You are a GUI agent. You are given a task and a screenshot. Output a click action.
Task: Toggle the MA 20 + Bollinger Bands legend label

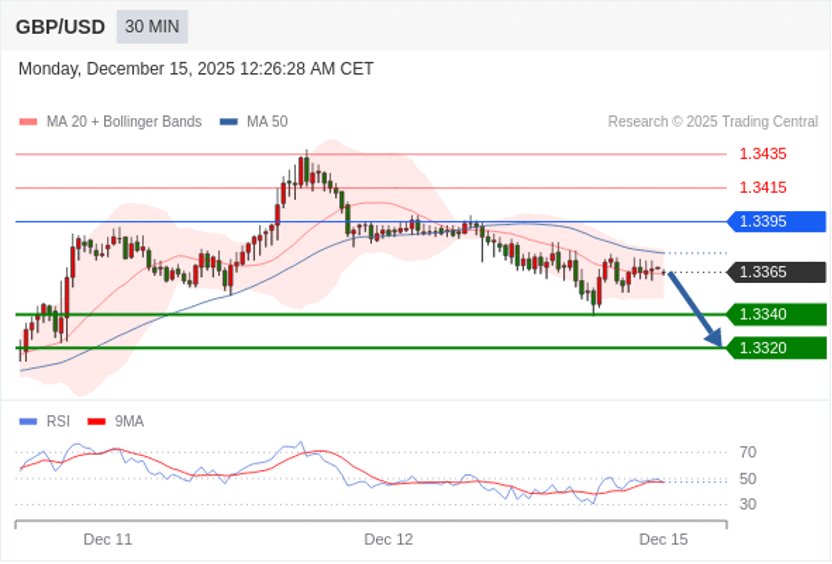[x=123, y=122]
